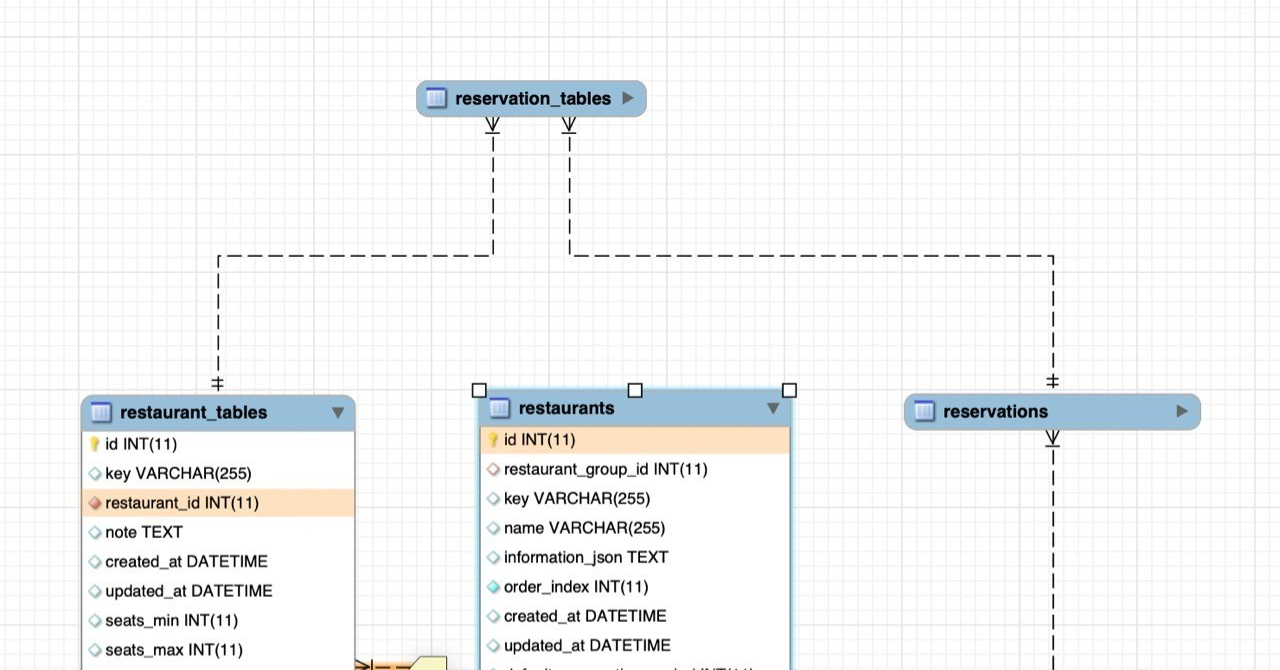Expand the reservations table columns
Viewport: 1280px width, 670px height.
point(1183,411)
